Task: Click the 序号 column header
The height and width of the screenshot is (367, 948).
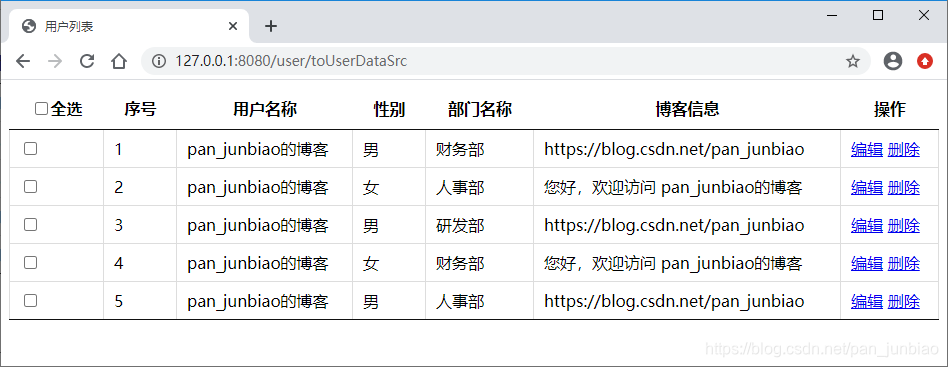Action: (140, 109)
